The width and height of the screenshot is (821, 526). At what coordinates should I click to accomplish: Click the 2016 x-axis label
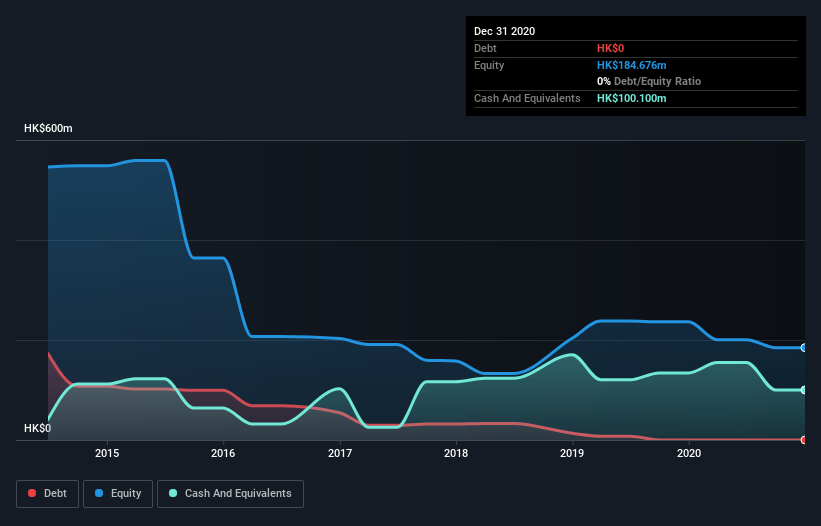[223, 453]
